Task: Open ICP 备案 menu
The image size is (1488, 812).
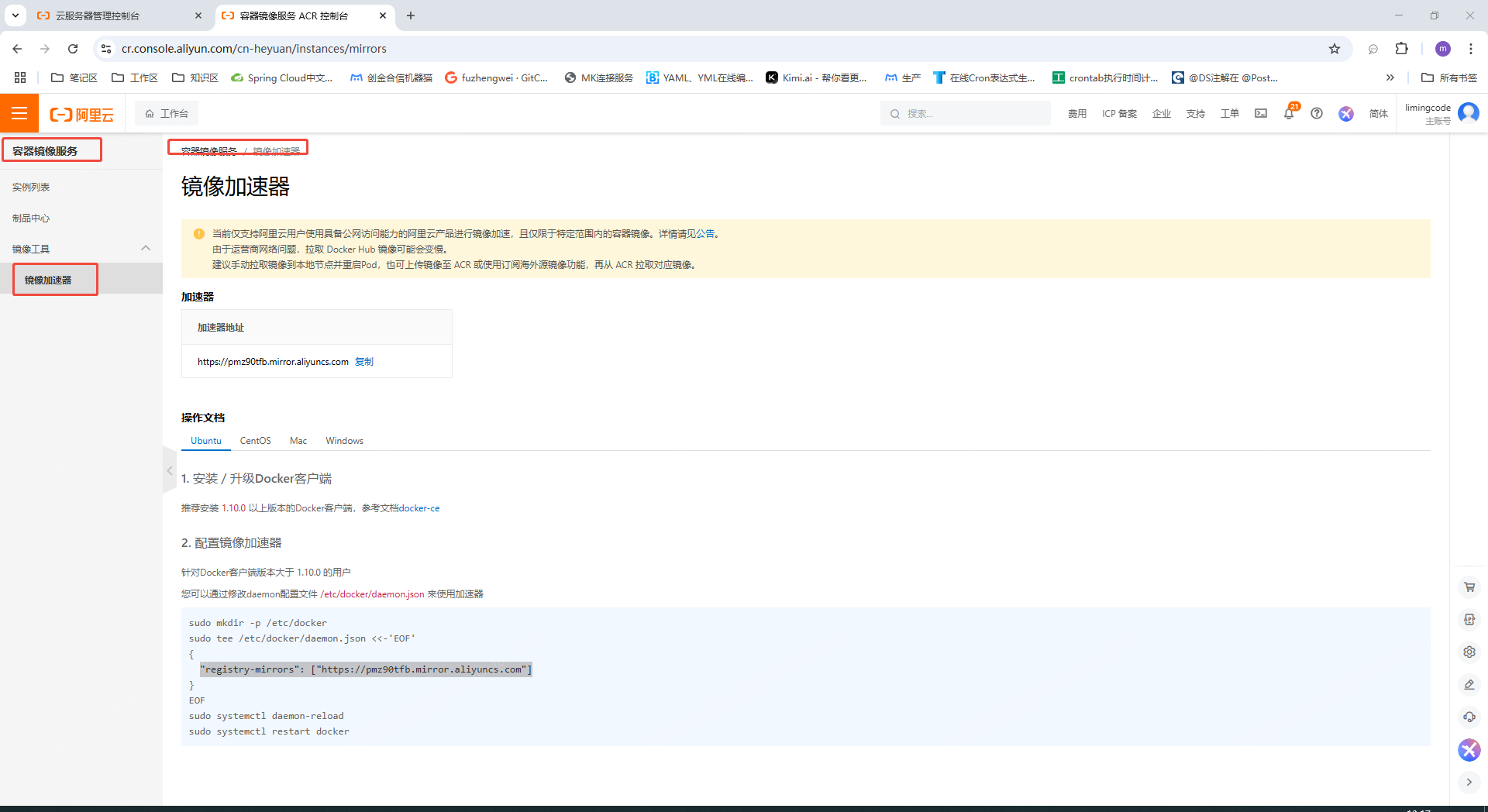Action: coord(1119,113)
